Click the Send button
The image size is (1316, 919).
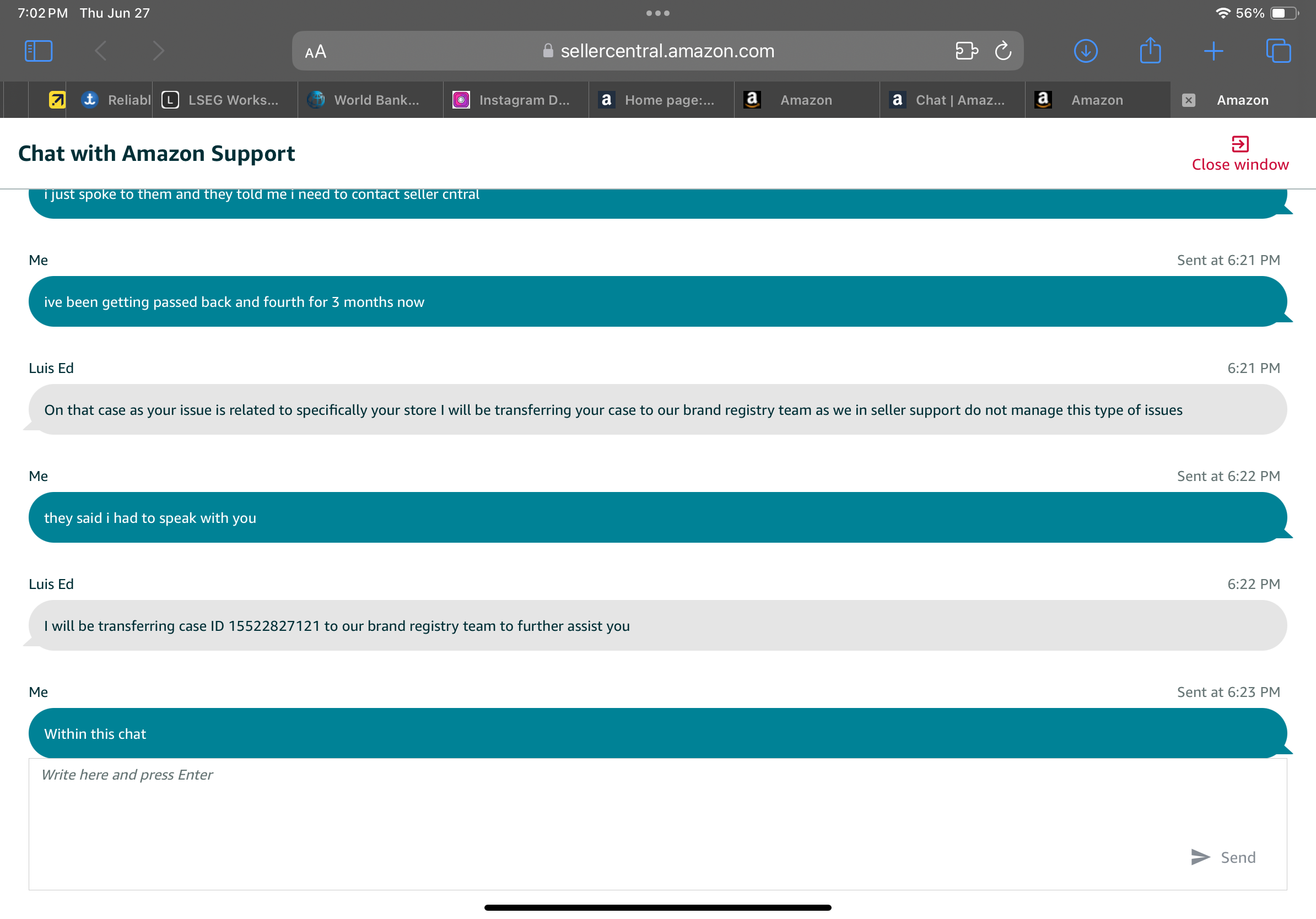coord(1238,858)
